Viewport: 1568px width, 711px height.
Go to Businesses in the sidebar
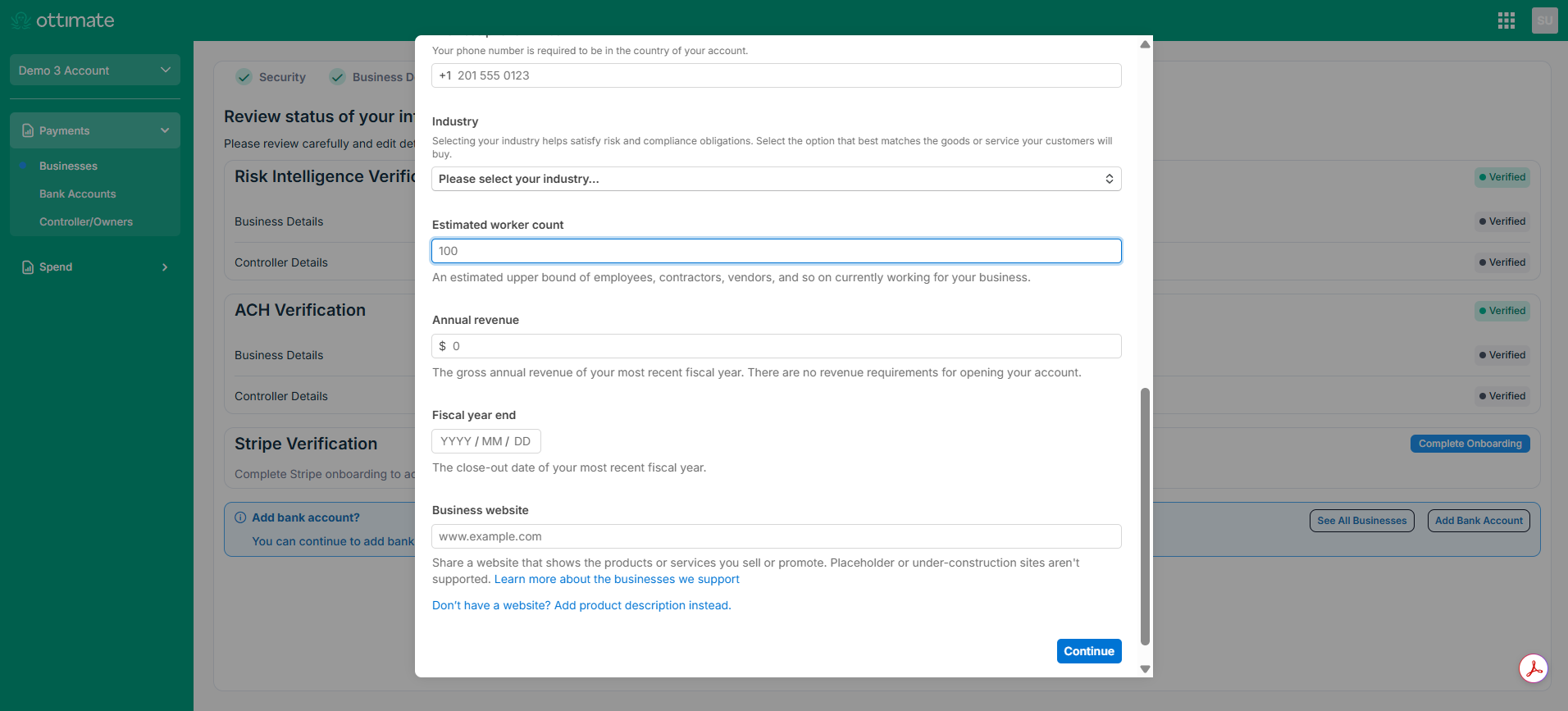pyautogui.click(x=68, y=166)
